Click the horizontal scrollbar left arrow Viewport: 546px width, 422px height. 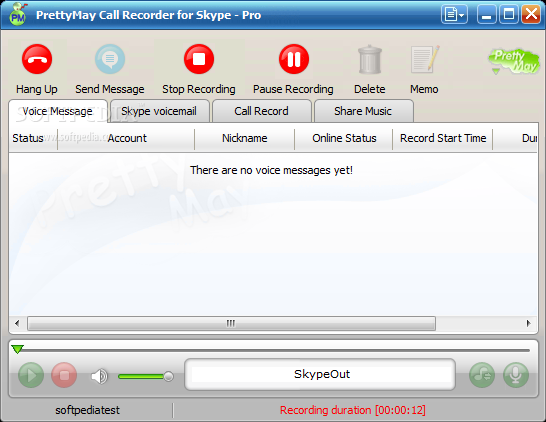coord(17,323)
